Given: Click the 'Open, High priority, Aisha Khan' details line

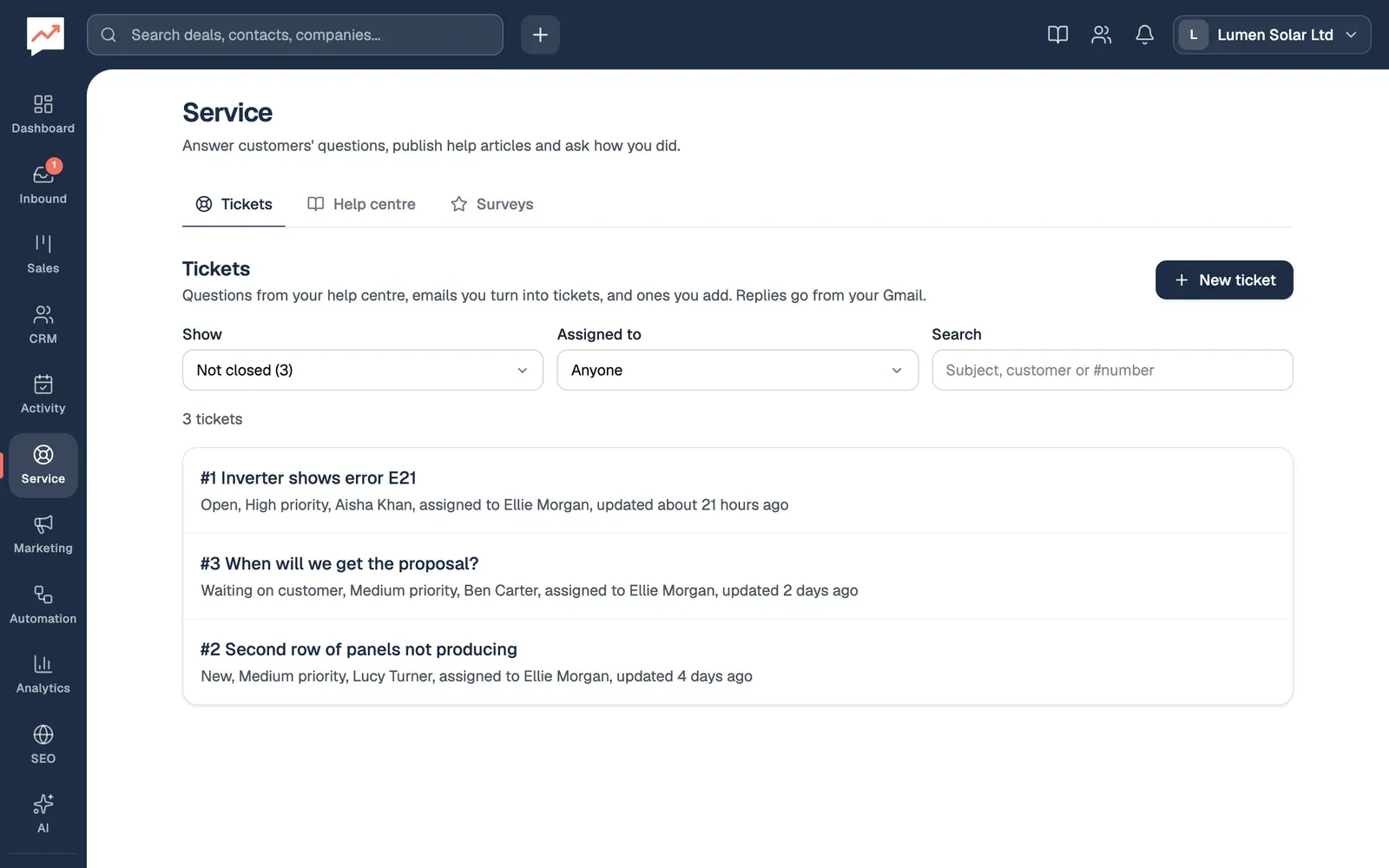Looking at the screenshot, I should pyautogui.click(x=494, y=505).
